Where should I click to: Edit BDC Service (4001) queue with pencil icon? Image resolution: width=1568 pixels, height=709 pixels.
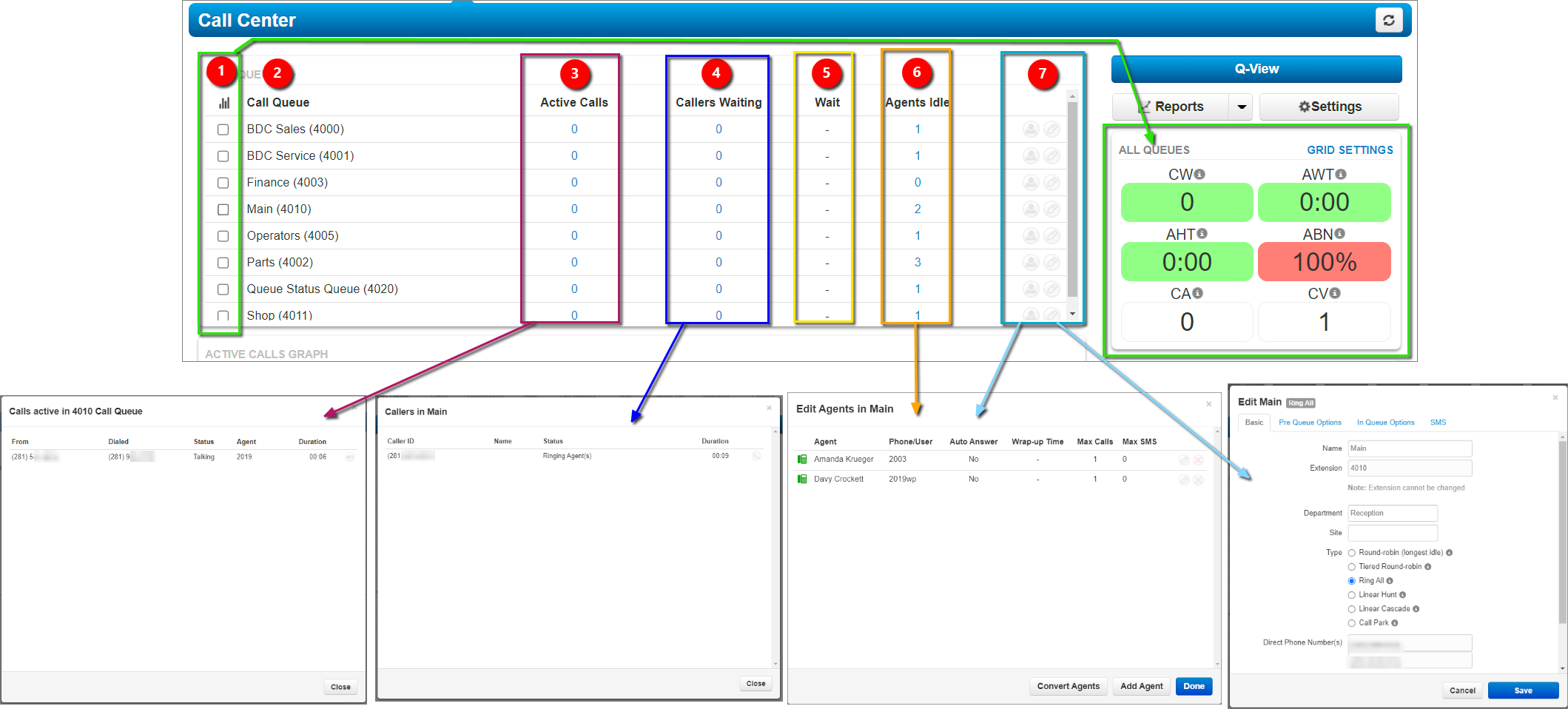pyautogui.click(x=1051, y=156)
